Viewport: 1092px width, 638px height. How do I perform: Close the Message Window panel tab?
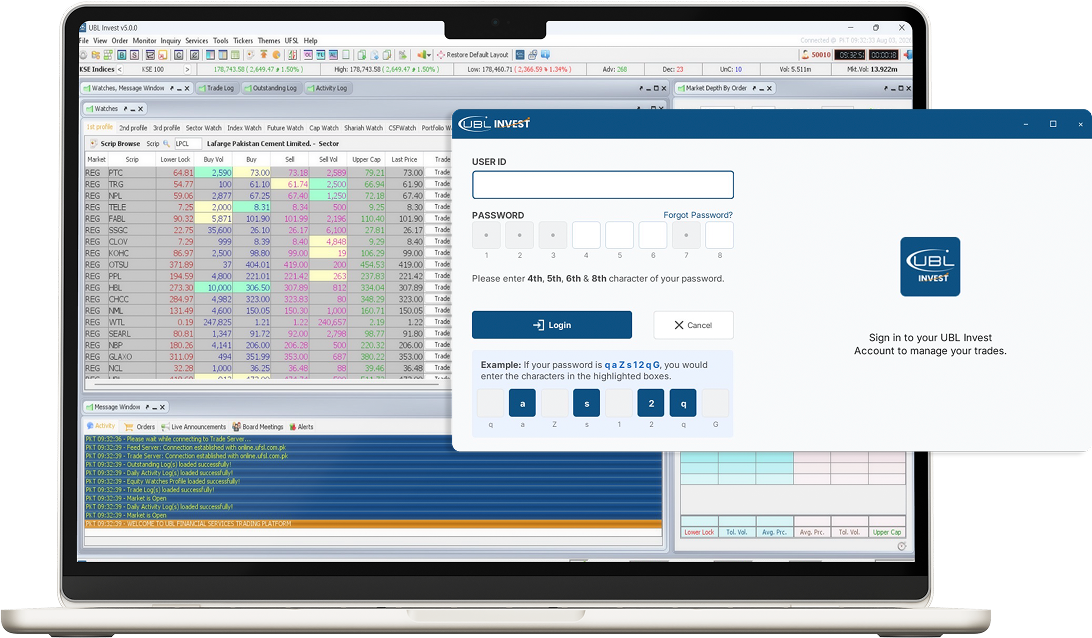point(162,407)
